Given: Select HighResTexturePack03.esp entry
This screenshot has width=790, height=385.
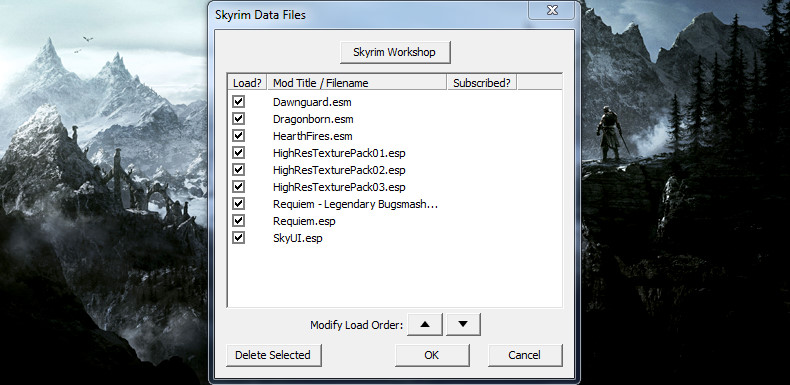Looking at the screenshot, I should point(339,187).
